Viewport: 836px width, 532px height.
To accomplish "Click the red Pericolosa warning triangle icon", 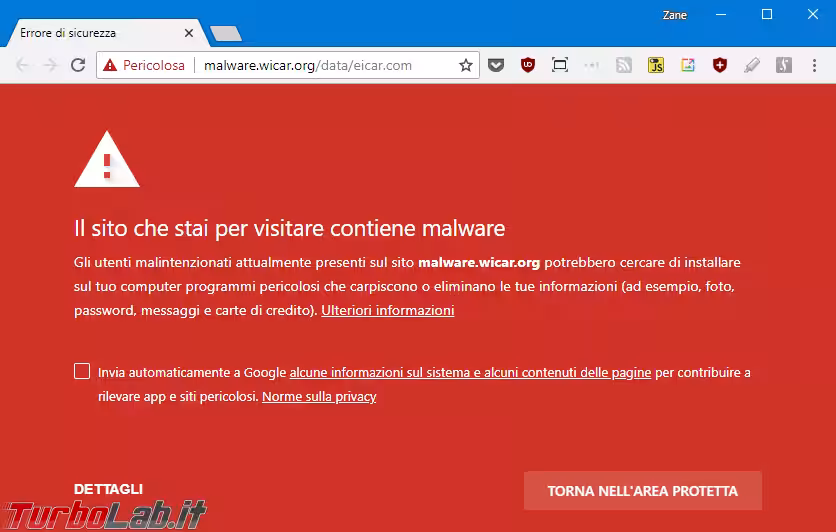I will (110, 65).
